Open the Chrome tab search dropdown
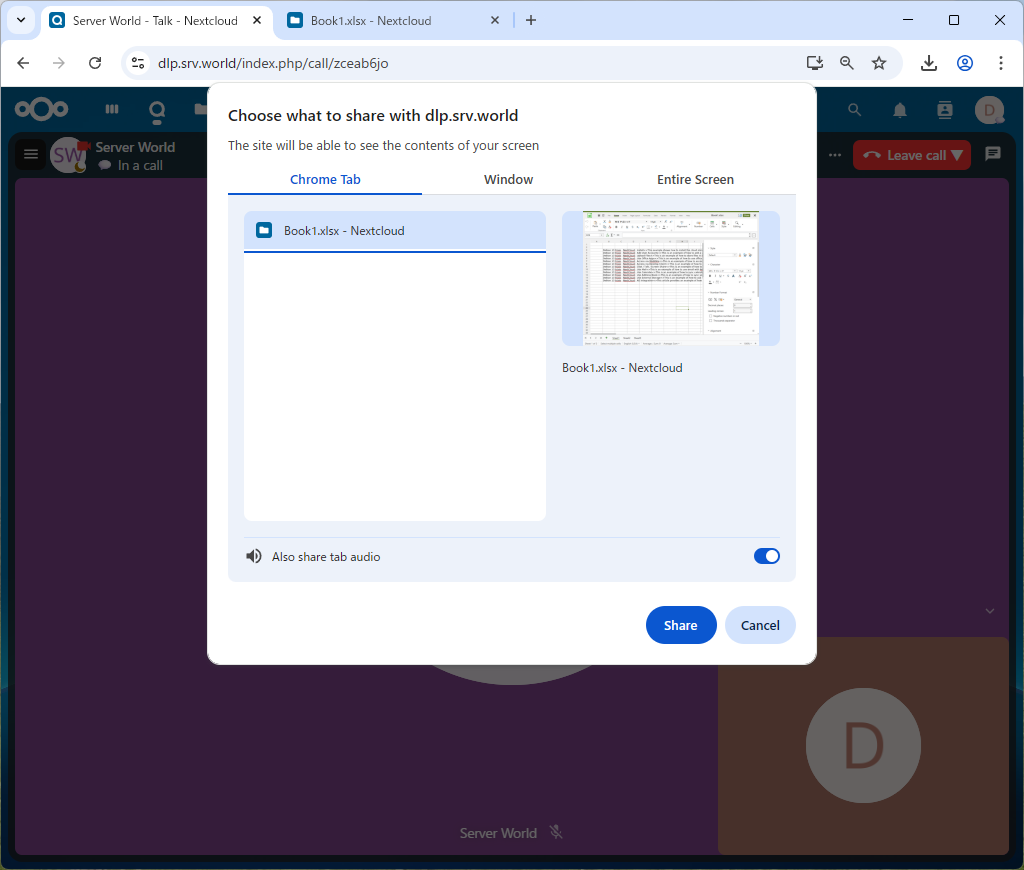Image resolution: width=1024 pixels, height=870 pixels. point(20,20)
